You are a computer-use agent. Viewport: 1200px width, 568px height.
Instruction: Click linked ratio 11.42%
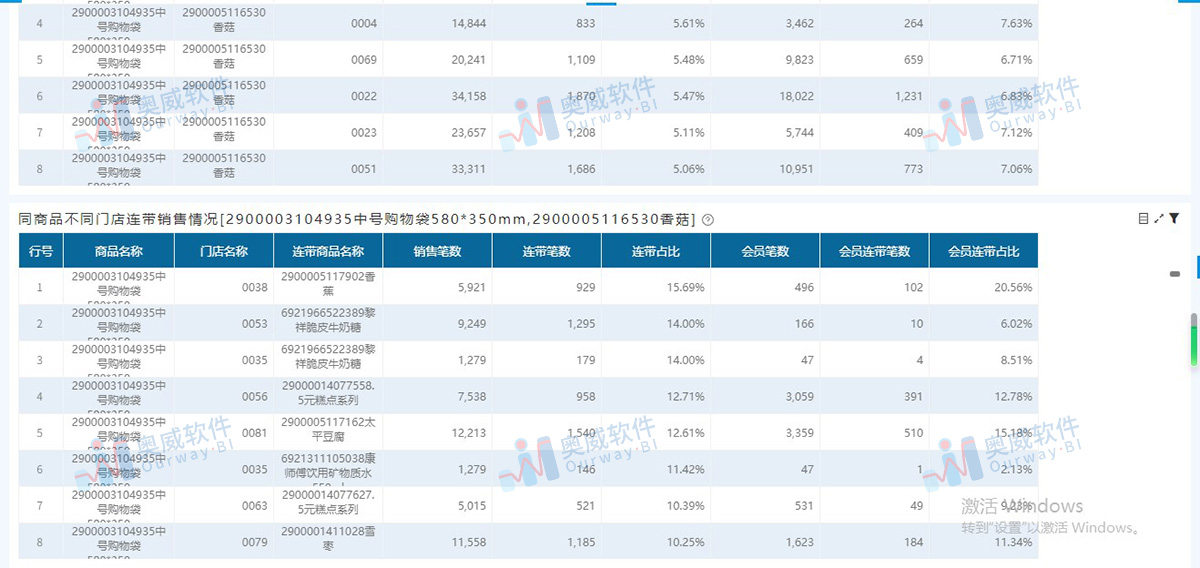687,469
